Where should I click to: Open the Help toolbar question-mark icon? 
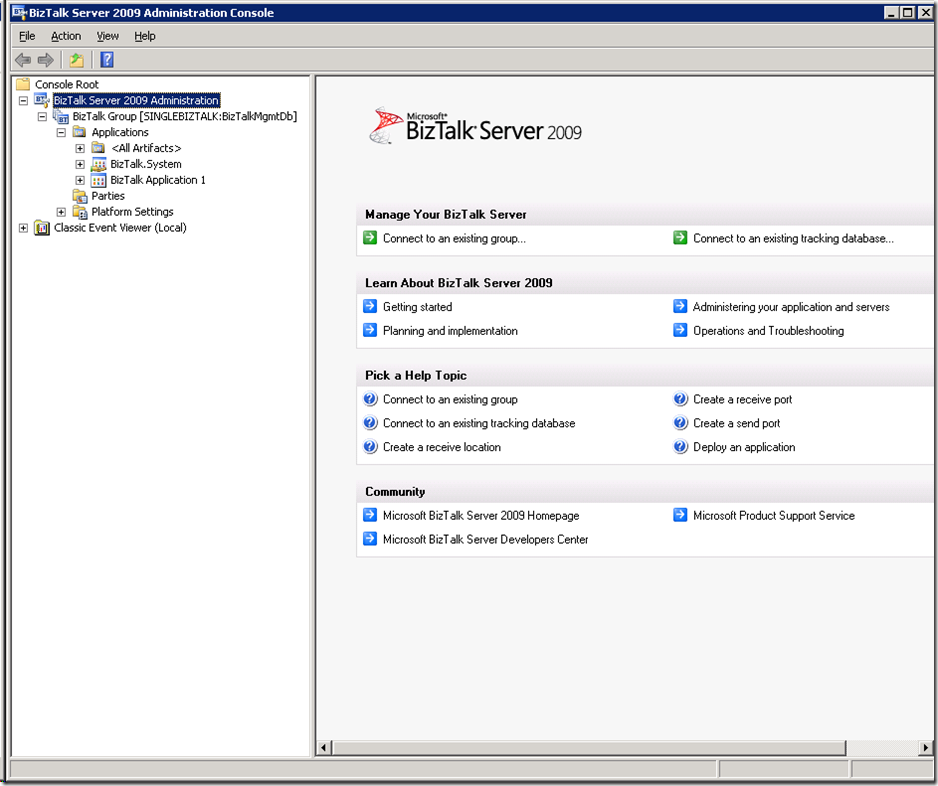107,60
